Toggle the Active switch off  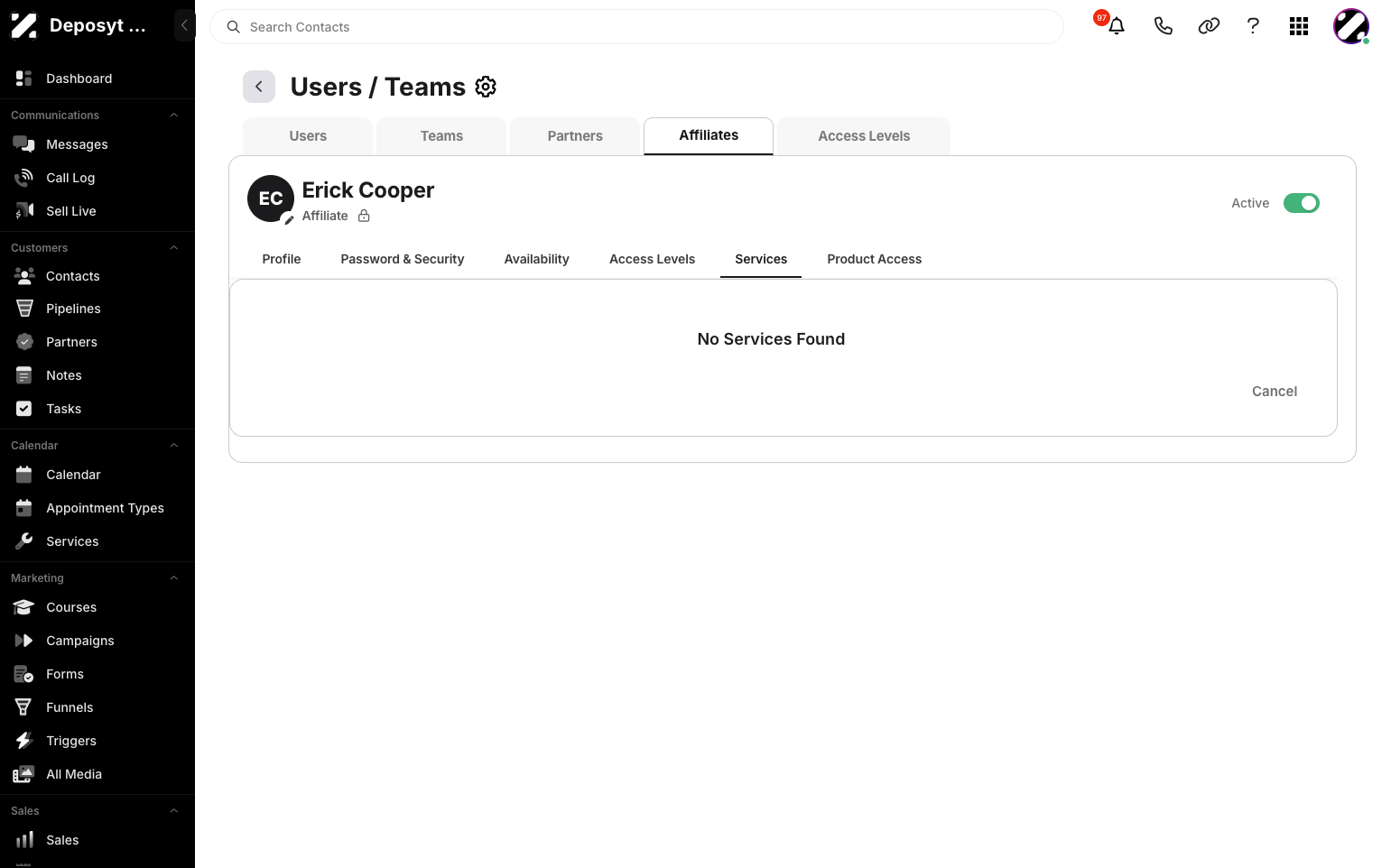[1302, 203]
